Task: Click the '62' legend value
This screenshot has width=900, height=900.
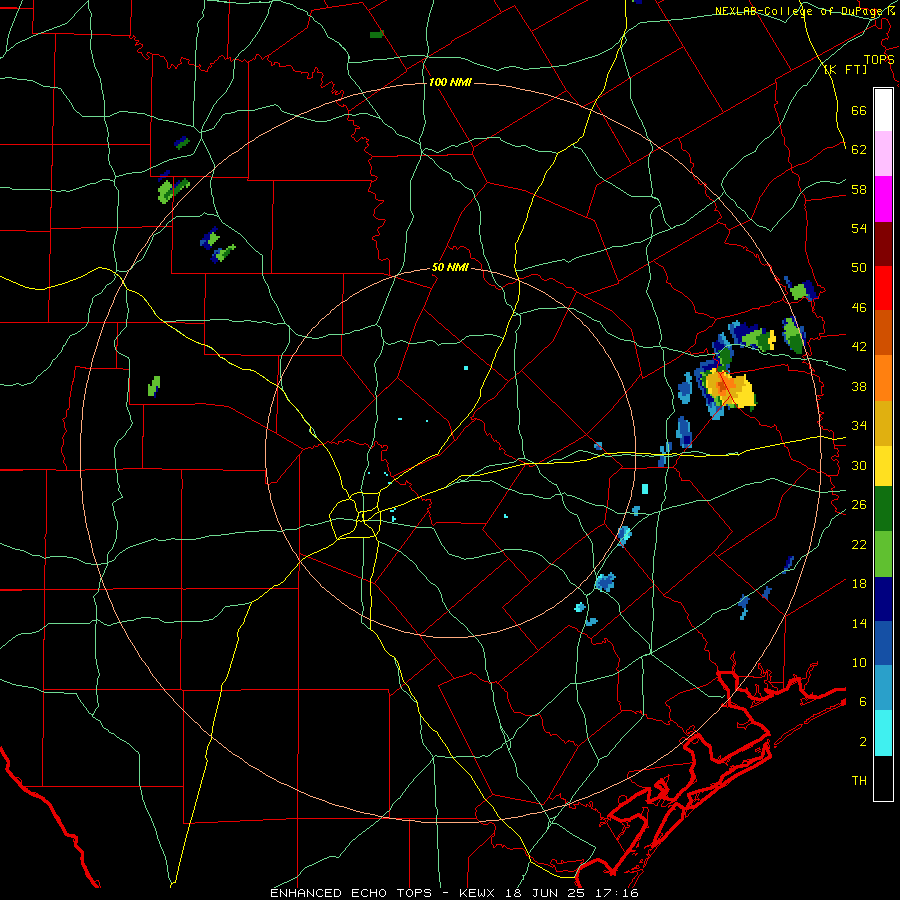Action: (859, 150)
